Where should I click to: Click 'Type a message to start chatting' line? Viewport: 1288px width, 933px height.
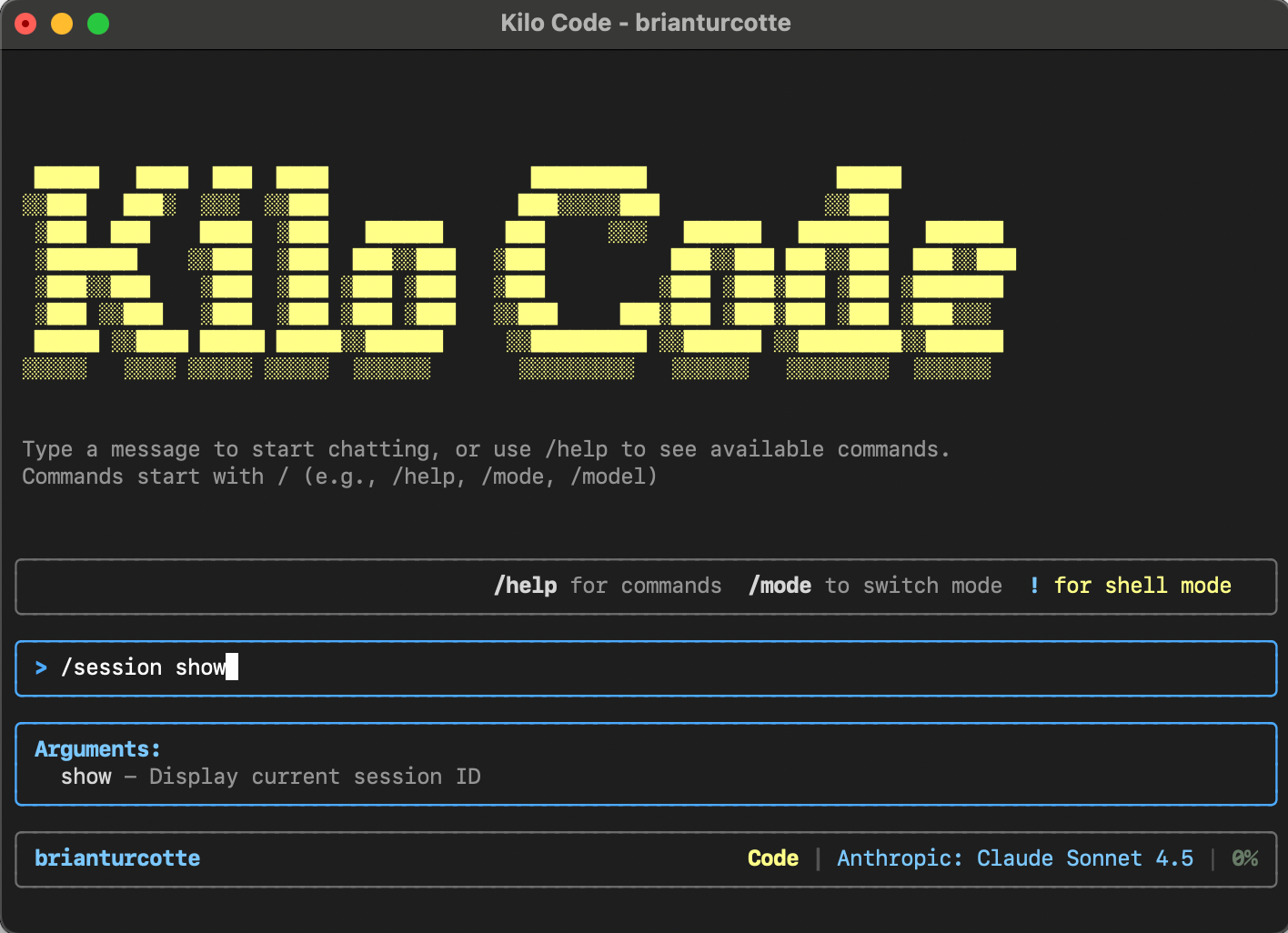[486, 449]
